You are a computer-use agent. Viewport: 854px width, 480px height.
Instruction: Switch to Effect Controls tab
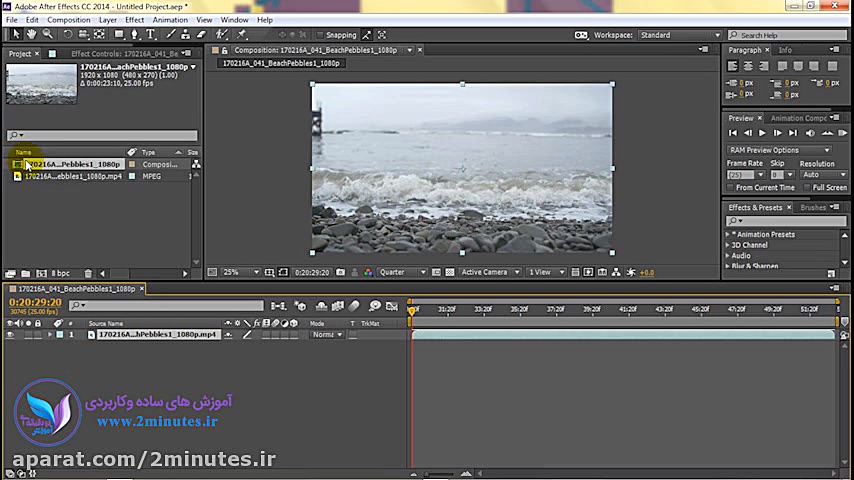pyautogui.click(x=124, y=54)
